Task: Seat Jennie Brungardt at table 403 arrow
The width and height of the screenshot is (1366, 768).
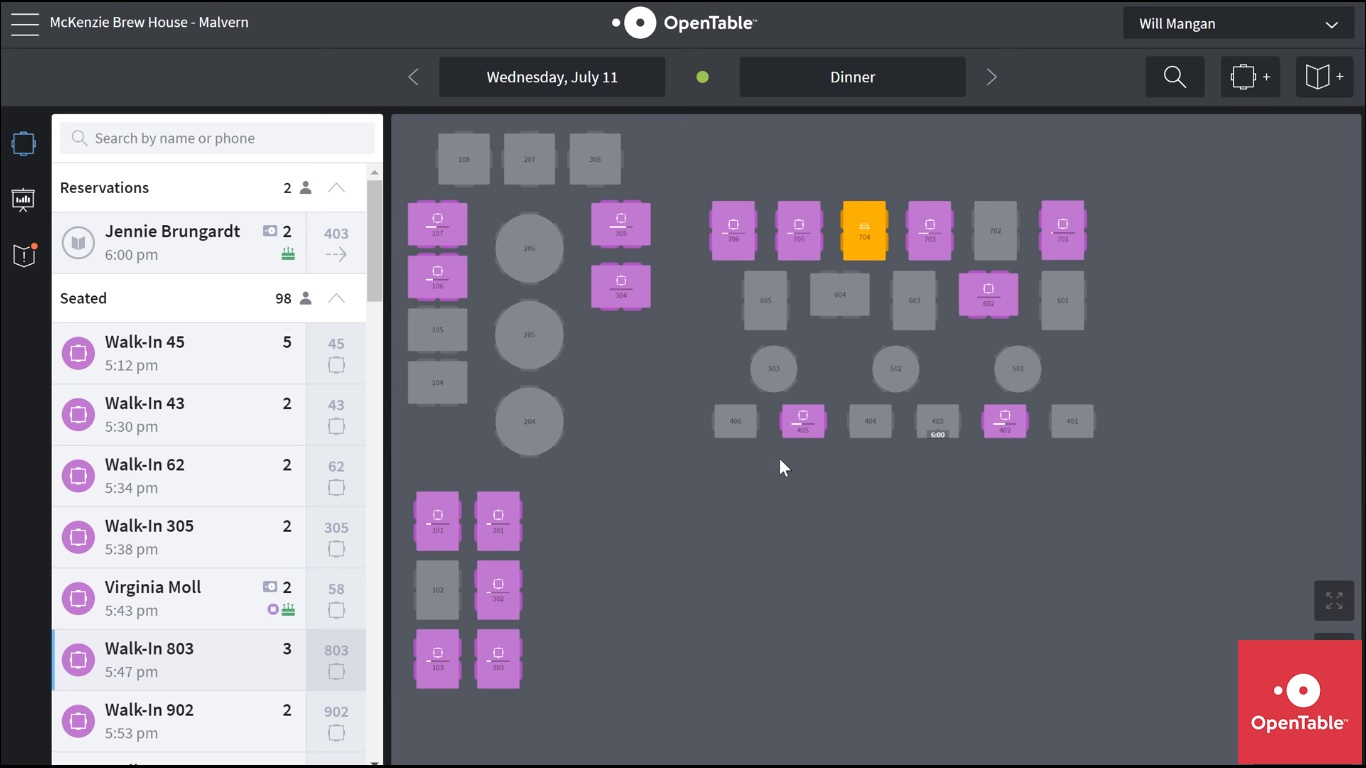Action: point(336,243)
